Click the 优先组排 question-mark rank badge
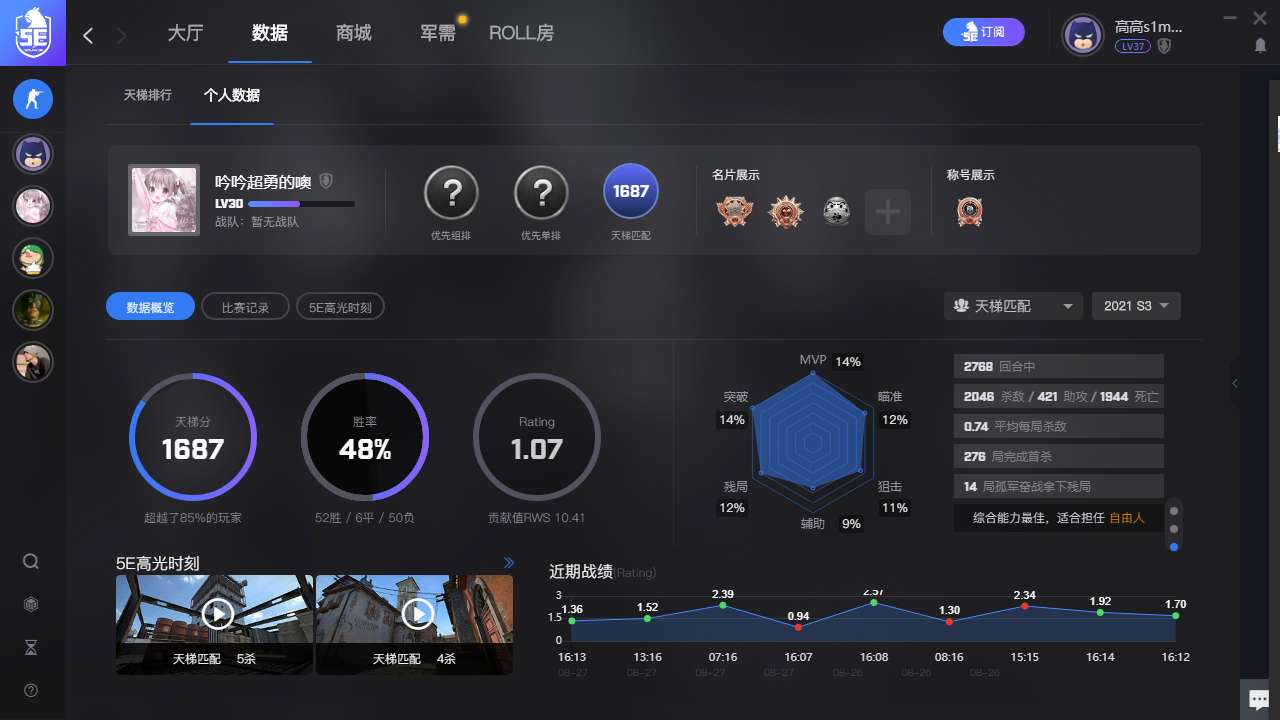 pos(451,192)
